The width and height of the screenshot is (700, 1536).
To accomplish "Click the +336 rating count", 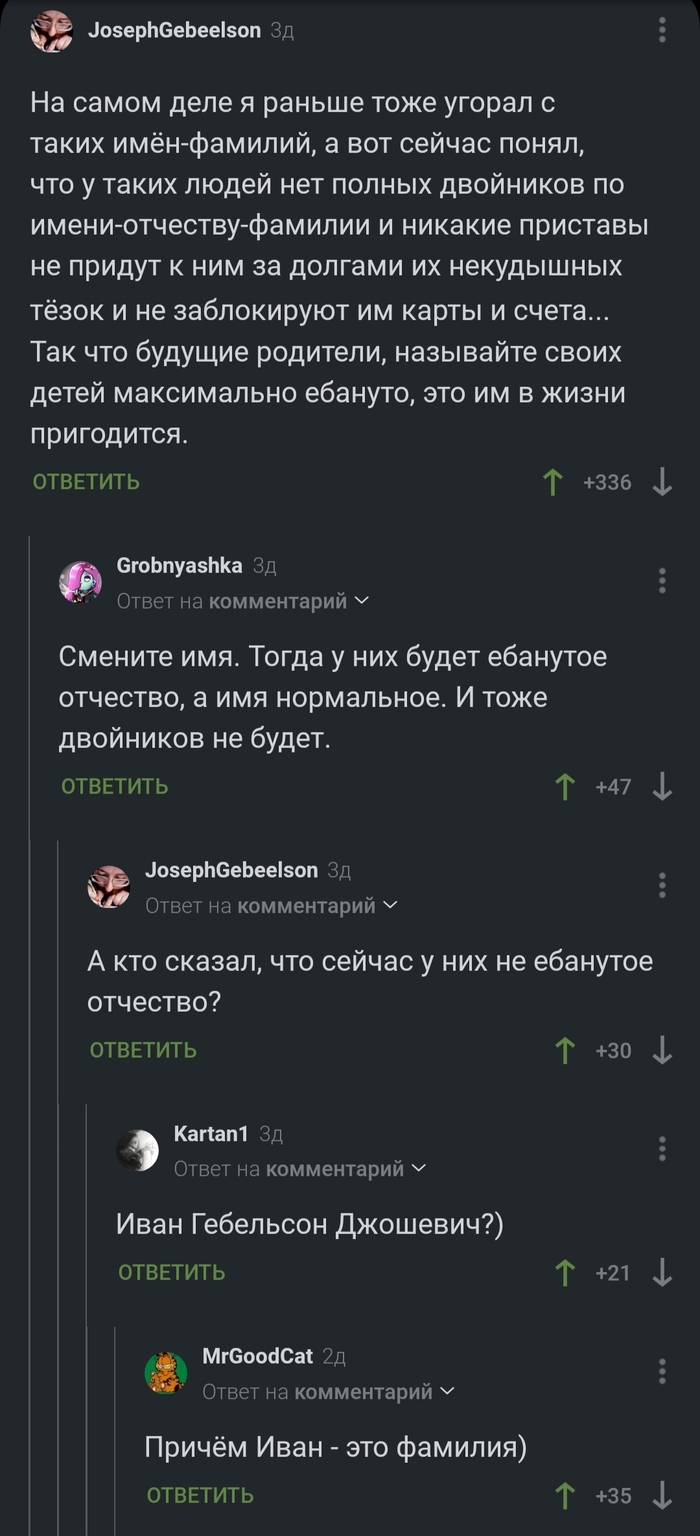I will (609, 481).
